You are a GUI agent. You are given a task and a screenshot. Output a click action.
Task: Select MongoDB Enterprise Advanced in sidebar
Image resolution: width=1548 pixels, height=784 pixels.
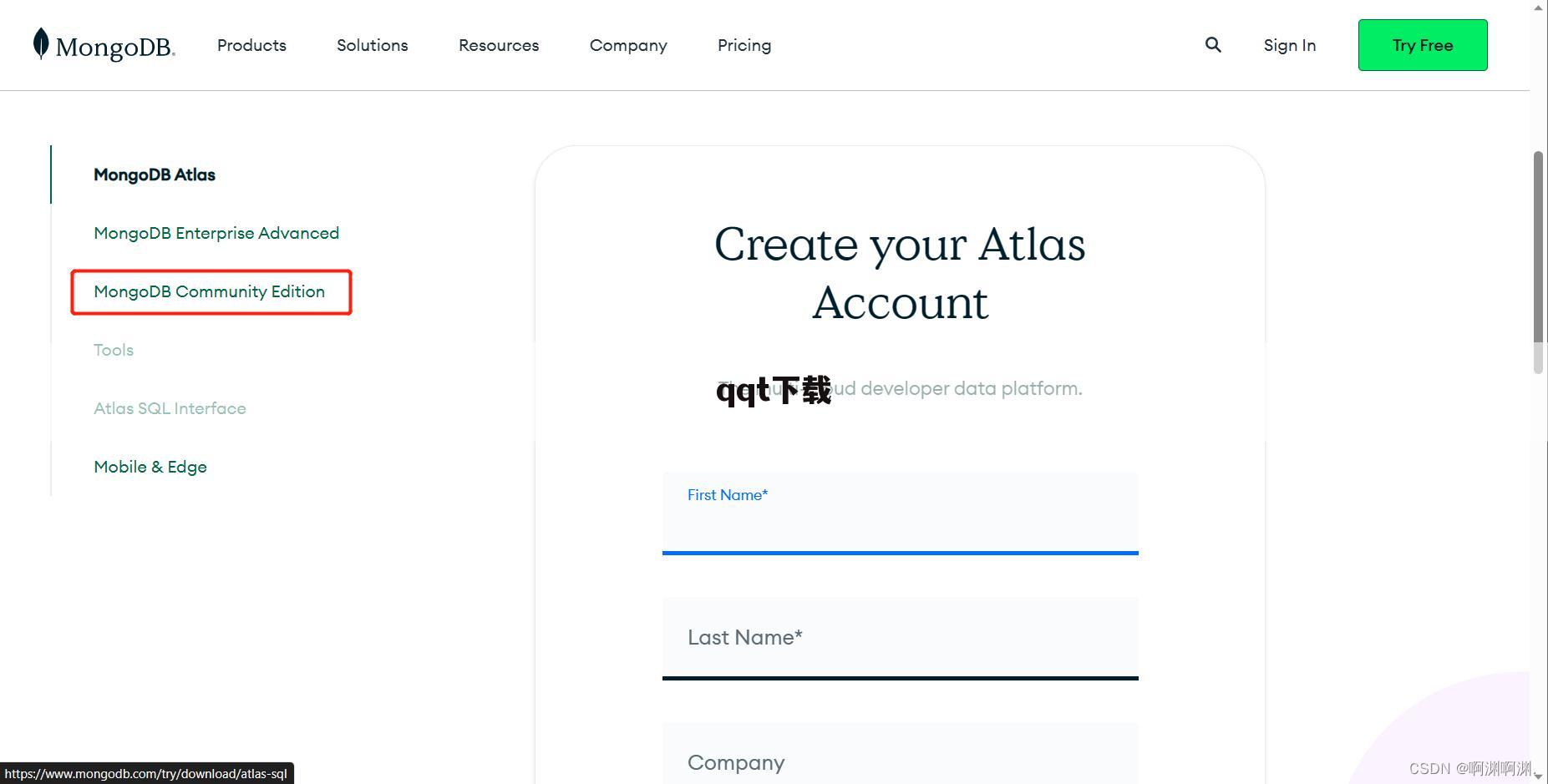(x=216, y=233)
